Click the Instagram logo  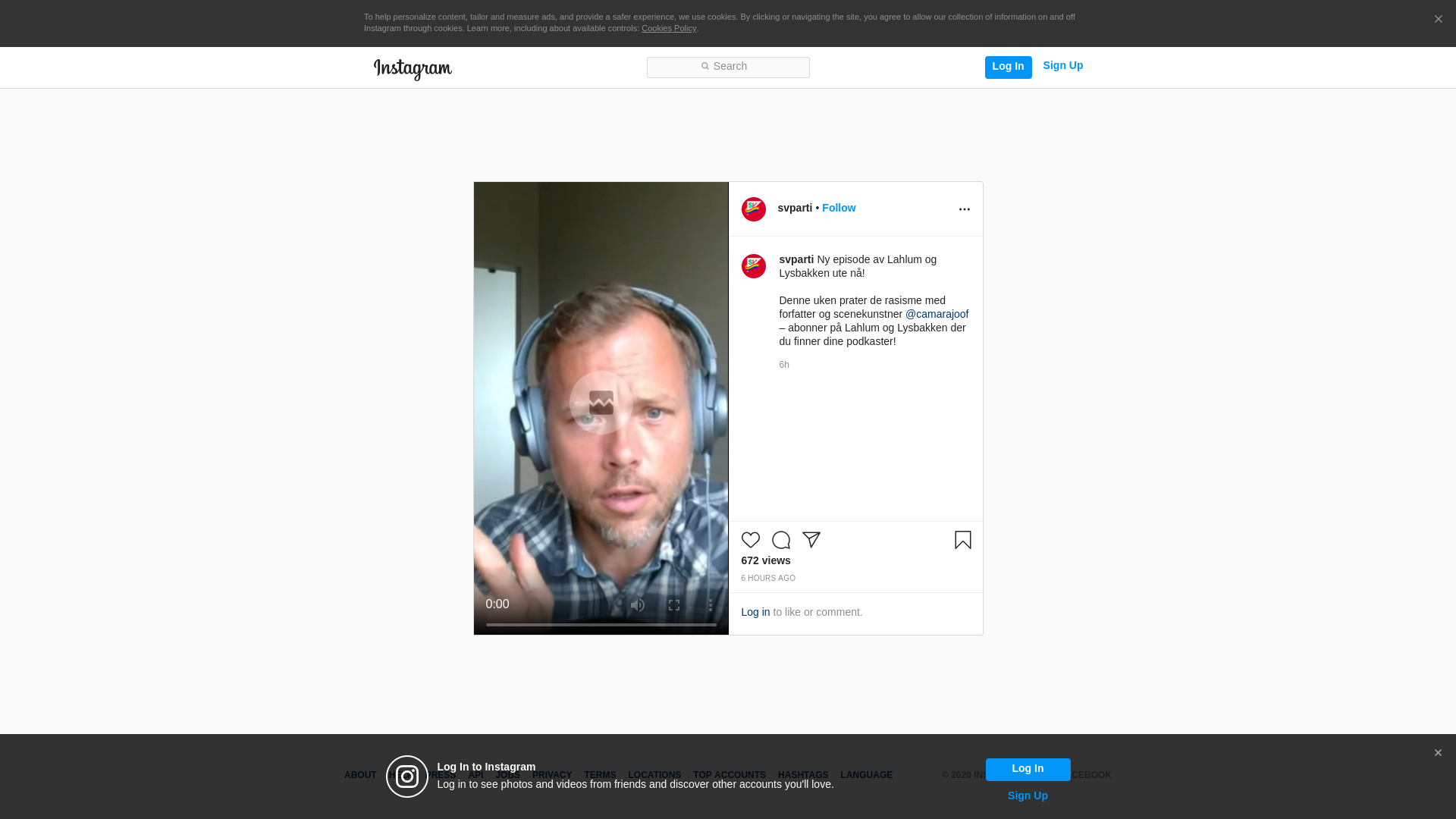(413, 69)
